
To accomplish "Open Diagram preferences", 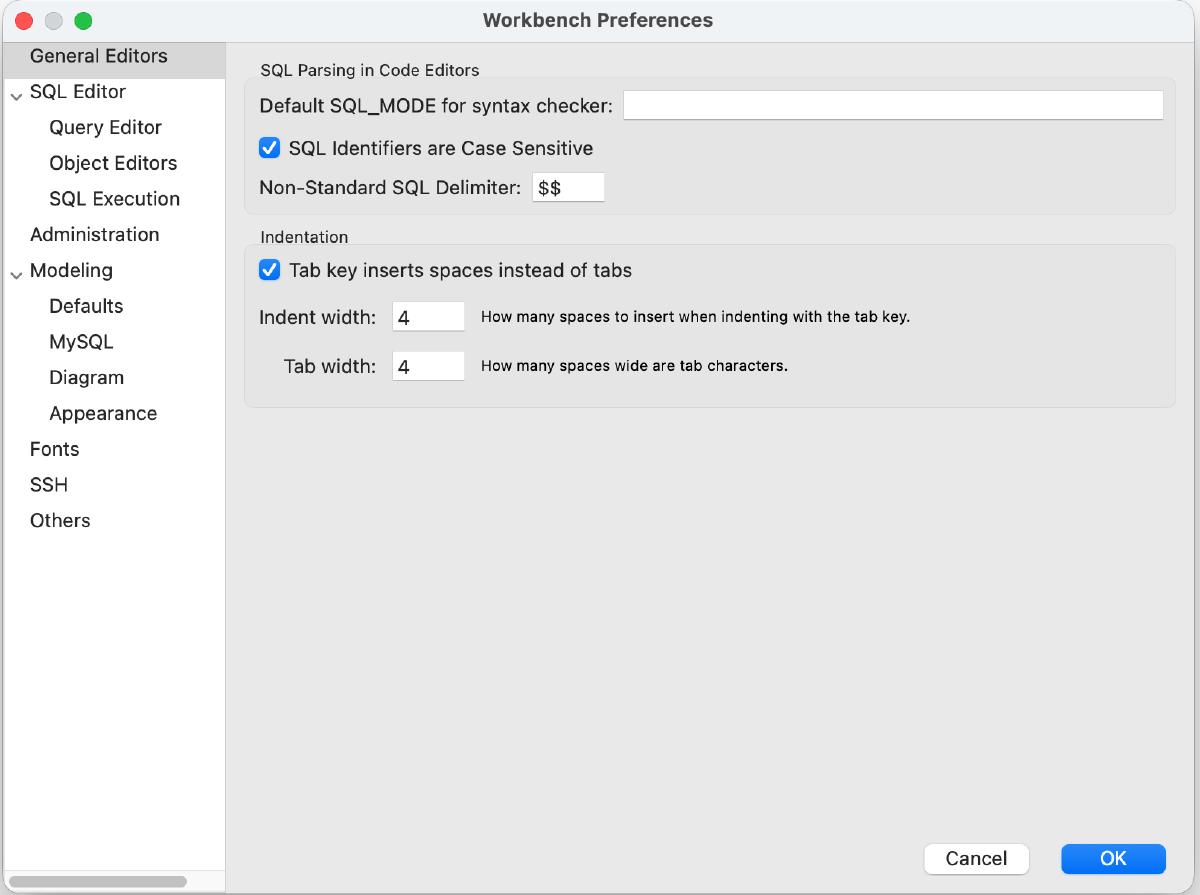I will 87,378.
